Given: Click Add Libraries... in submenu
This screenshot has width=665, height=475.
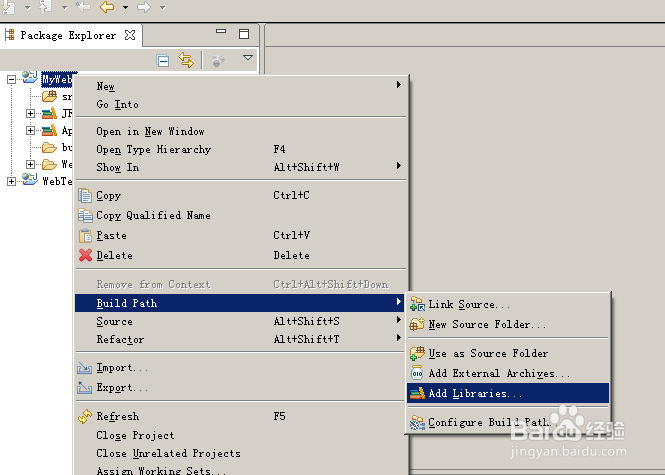Looking at the screenshot, I should pyautogui.click(x=508, y=393).
